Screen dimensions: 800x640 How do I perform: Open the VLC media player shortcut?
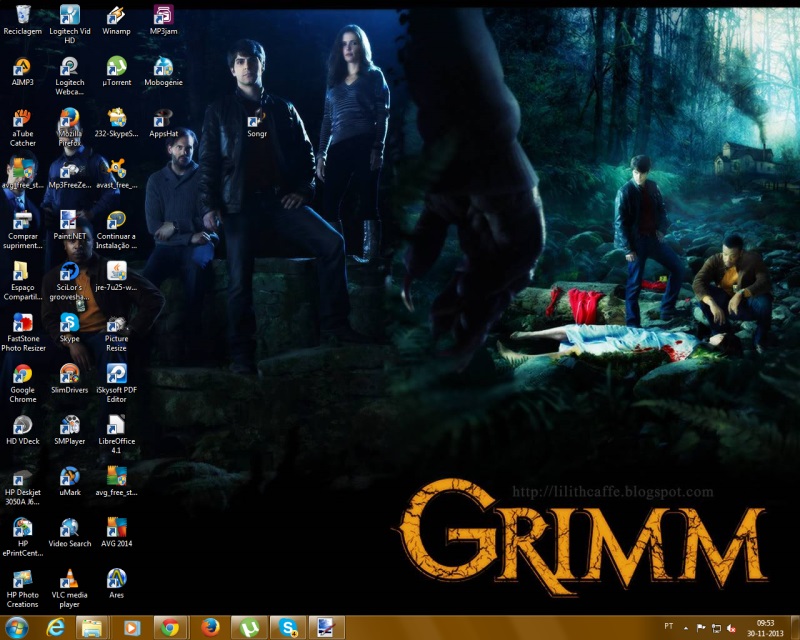[69, 580]
